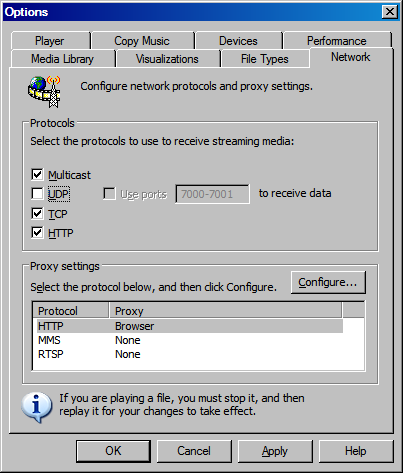Image resolution: width=403 pixels, height=473 pixels.
Task: Disable the HTTP protocol checkbox
Action: [37, 233]
